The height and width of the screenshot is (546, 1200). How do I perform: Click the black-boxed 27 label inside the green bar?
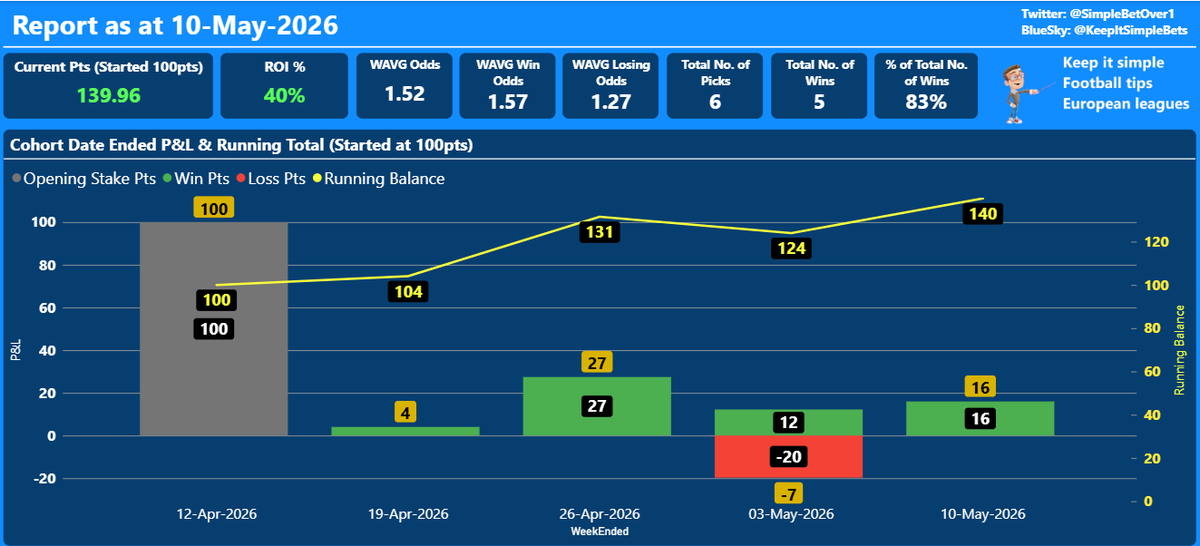click(597, 406)
